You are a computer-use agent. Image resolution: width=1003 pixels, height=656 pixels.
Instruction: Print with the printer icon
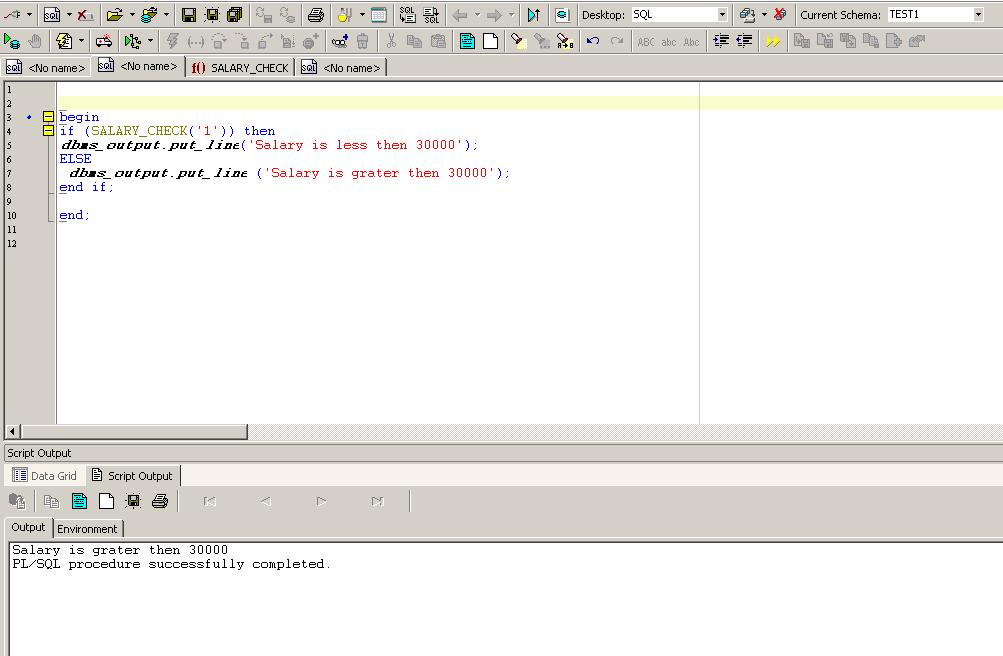coord(315,14)
